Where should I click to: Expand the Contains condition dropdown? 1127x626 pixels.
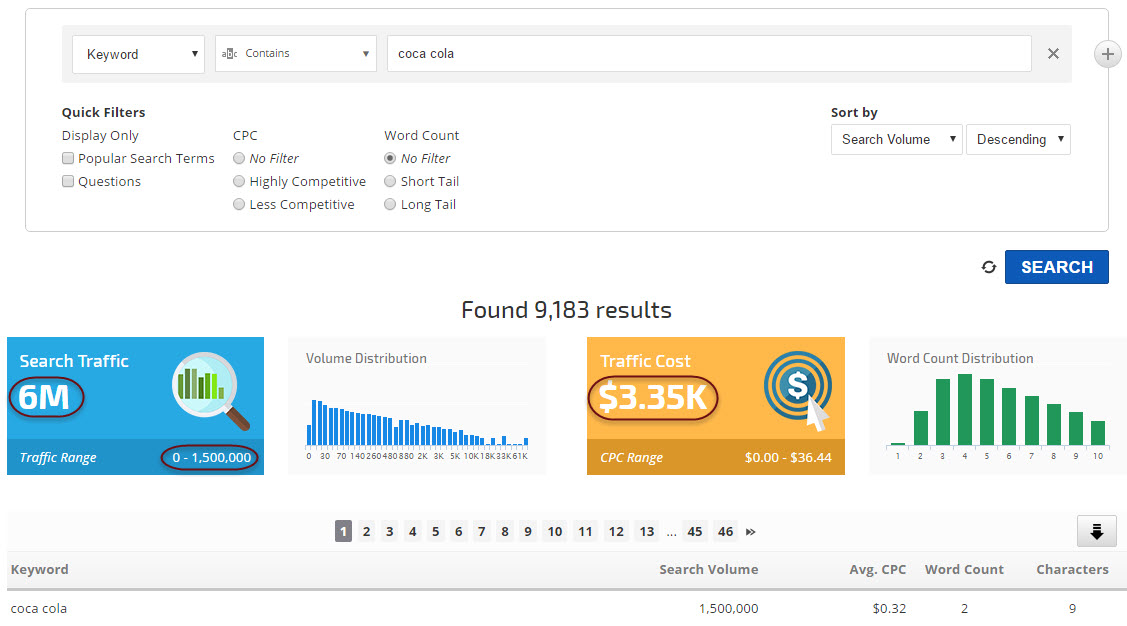coord(296,54)
